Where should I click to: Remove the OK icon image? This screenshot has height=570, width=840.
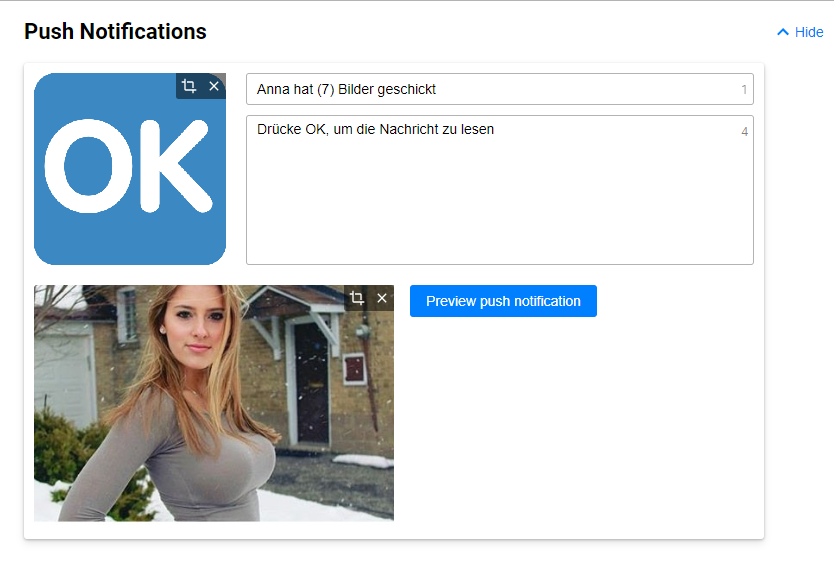pos(214,86)
